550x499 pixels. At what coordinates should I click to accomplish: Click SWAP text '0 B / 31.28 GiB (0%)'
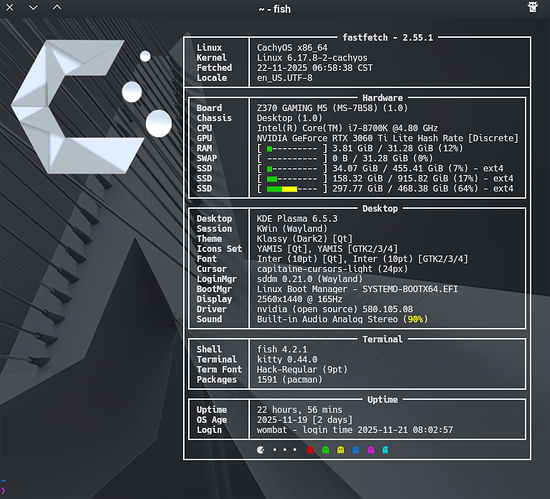pyautogui.click(x=383, y=159)
